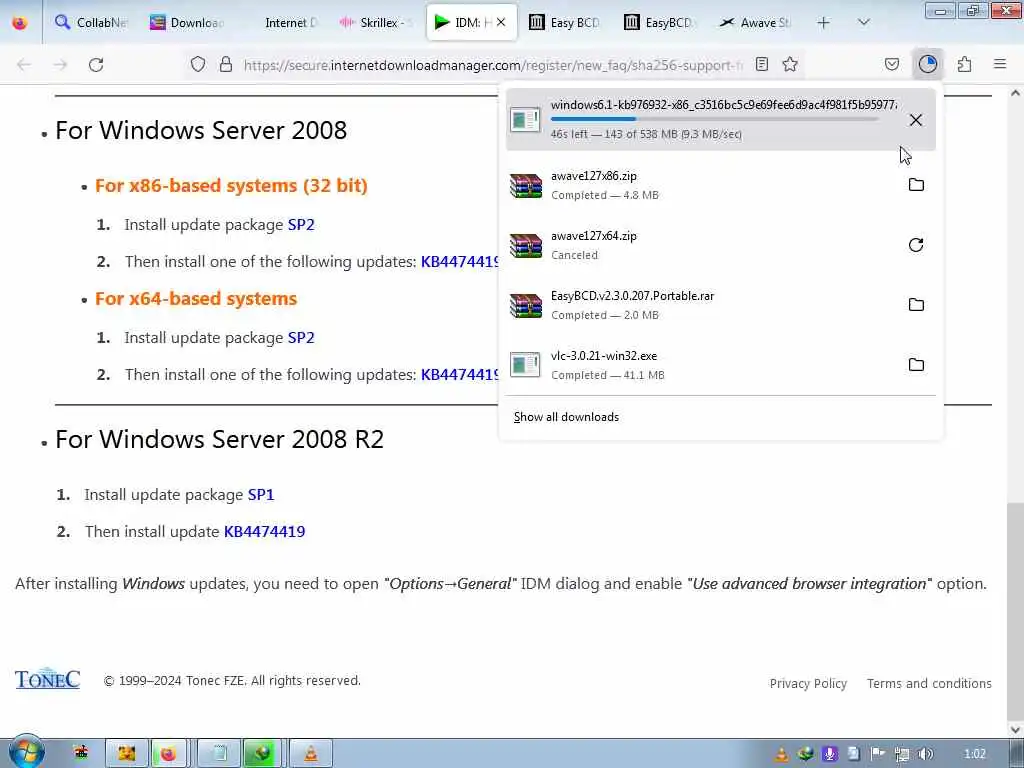This screenshot has height=768, width=1024.
Task: Open the Windows Start menu
Action: click(x=26, y=752)
